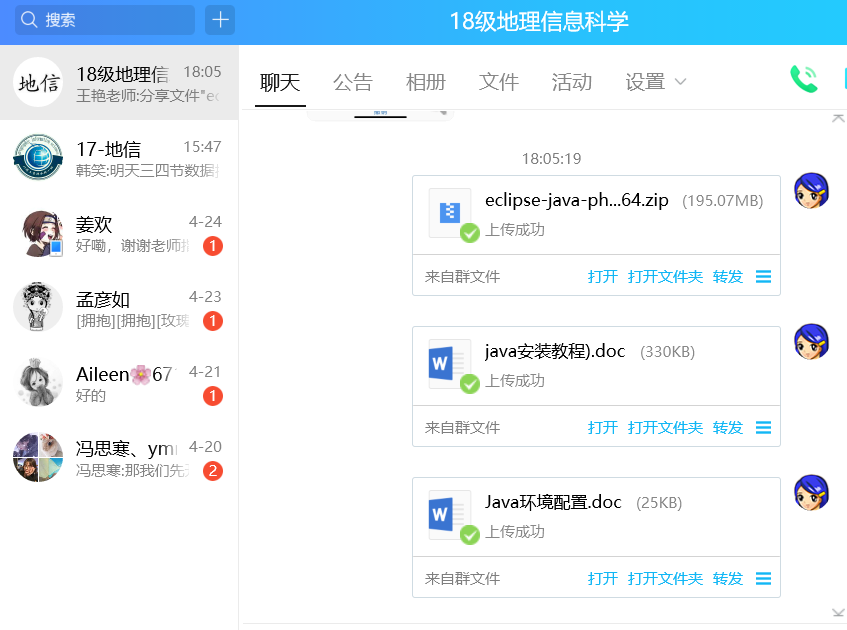
Task: Click 打开文件夹 for eclipse zip file
Action: click(665, 277)
